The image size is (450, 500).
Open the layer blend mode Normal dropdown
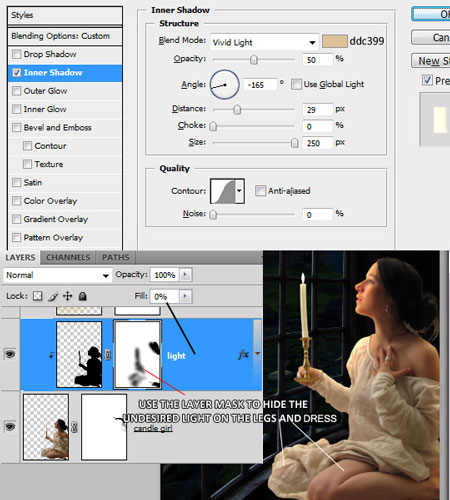click(x=57, y=275)
